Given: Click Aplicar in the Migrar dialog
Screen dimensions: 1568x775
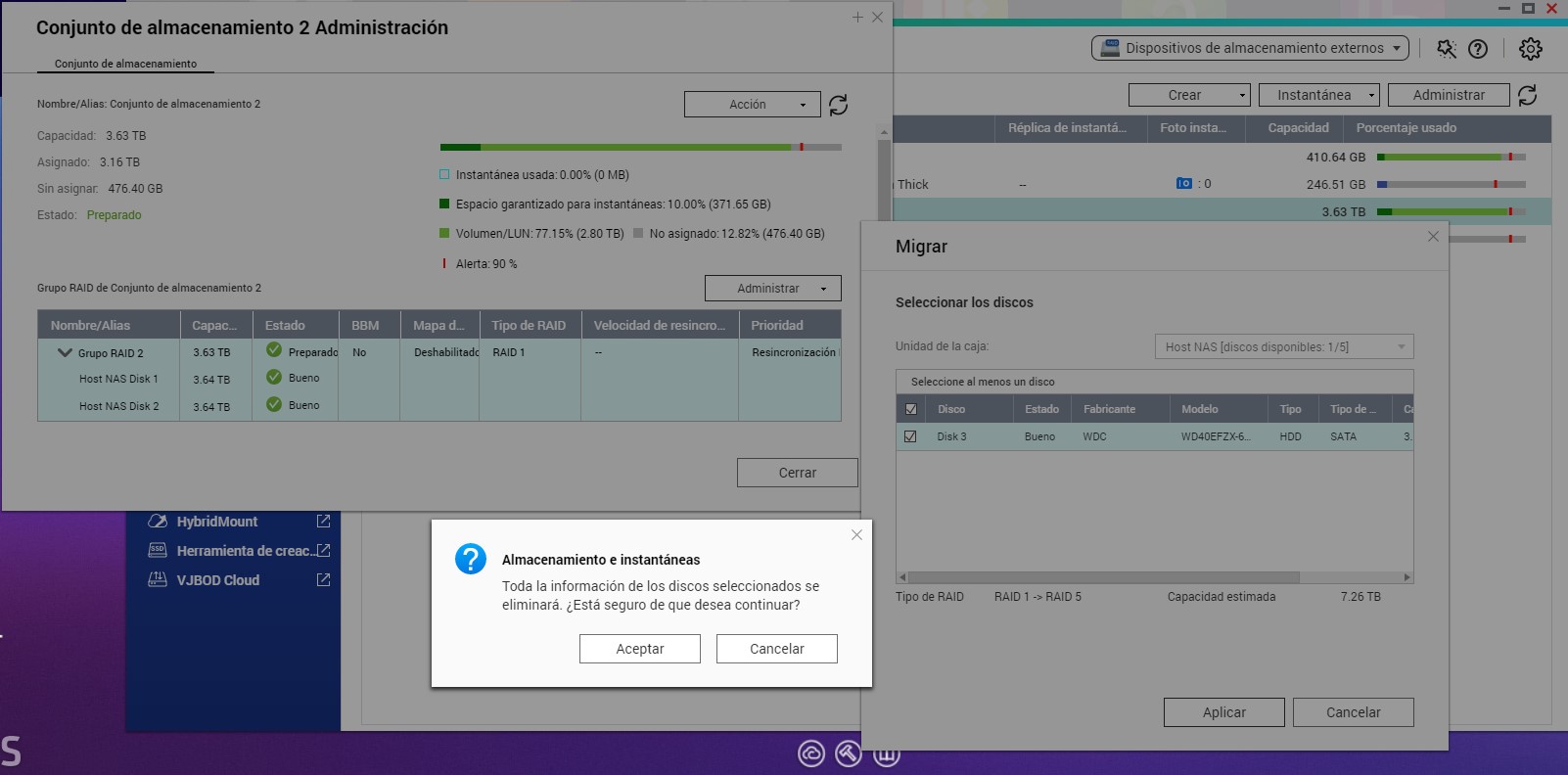Looking at the screenshot, I should coord(1223,712).
